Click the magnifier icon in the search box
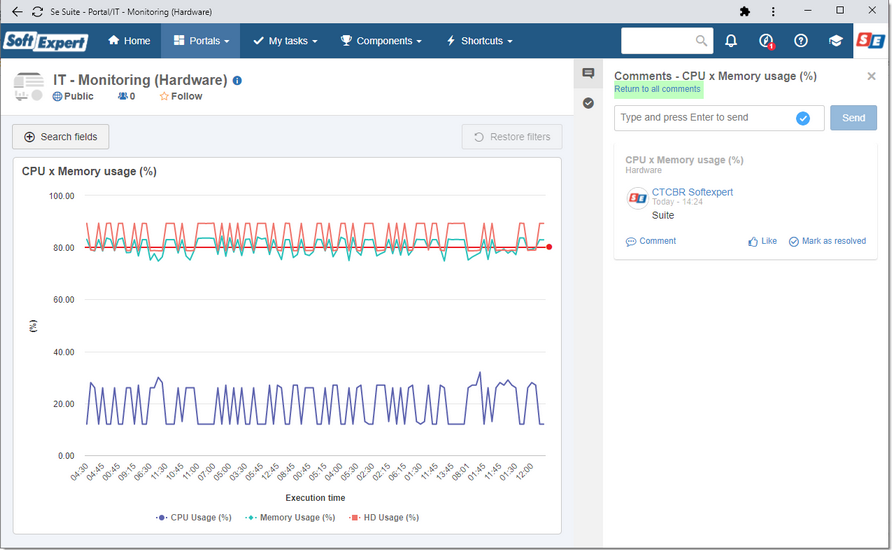892x550 pixels. (701, 41)
